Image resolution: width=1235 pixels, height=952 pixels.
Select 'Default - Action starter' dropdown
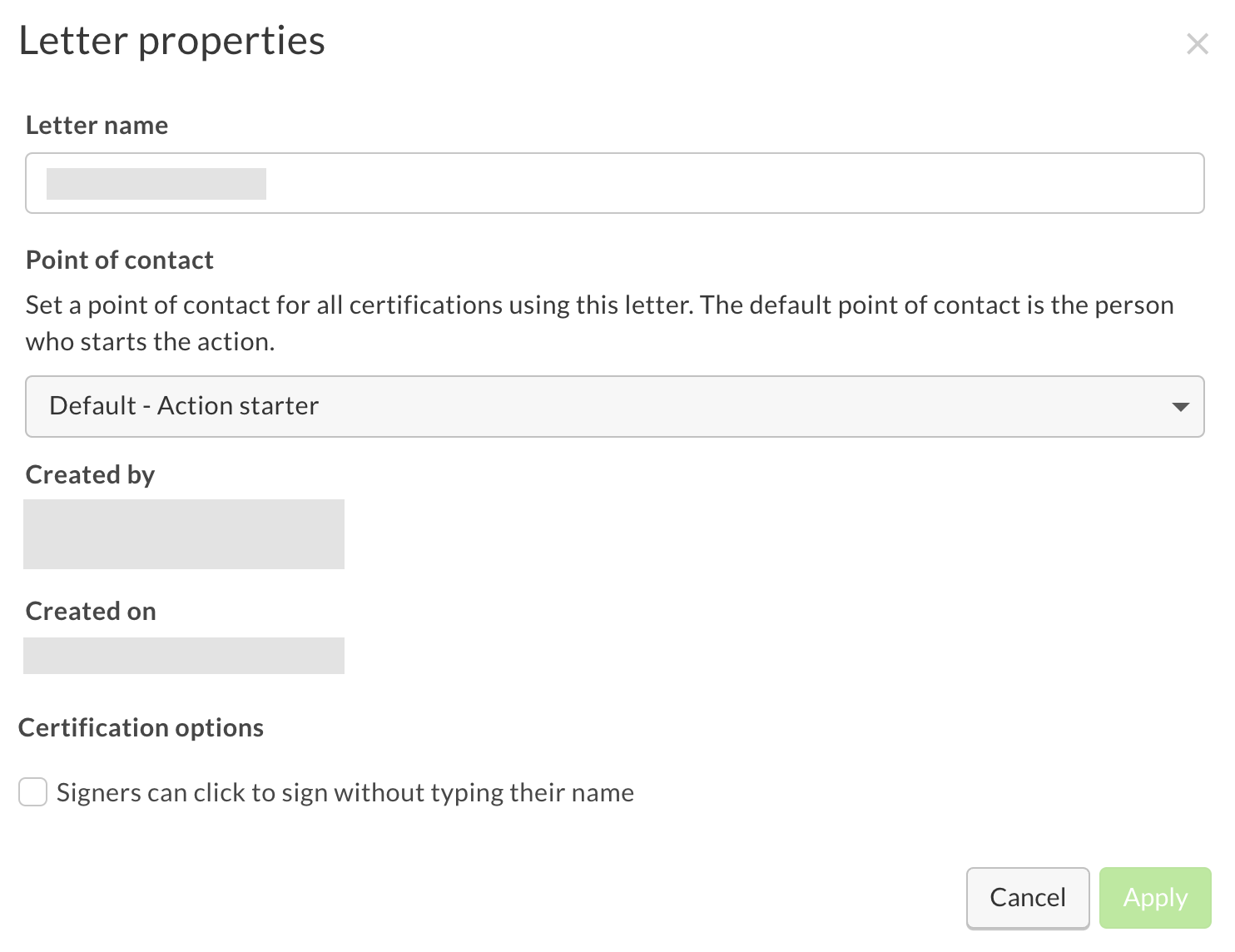[614, 406]
